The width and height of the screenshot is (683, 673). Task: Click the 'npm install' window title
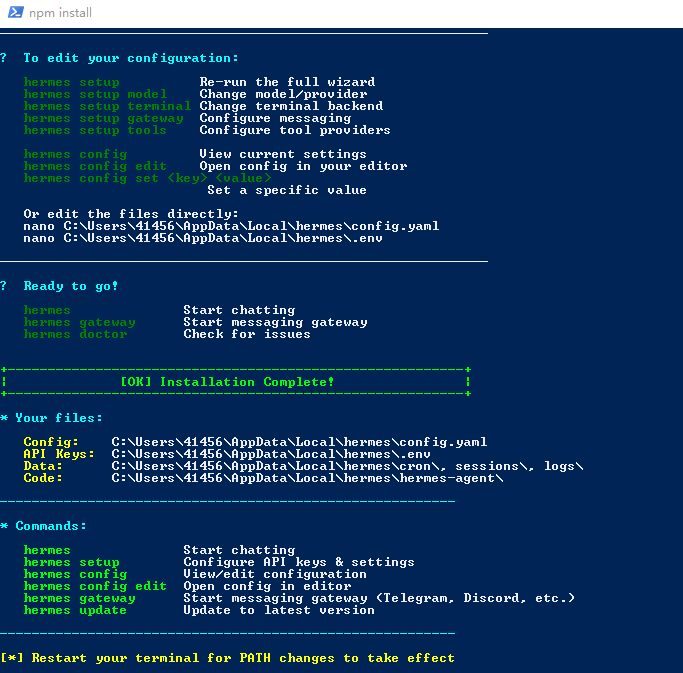pos(60,13)
